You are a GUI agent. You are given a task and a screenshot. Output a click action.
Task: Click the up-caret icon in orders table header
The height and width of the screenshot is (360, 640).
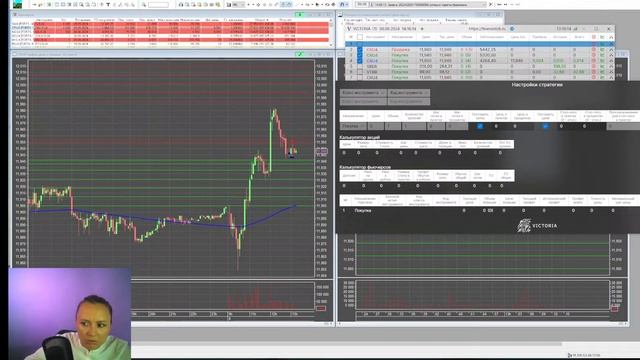[x=611, y=37]
